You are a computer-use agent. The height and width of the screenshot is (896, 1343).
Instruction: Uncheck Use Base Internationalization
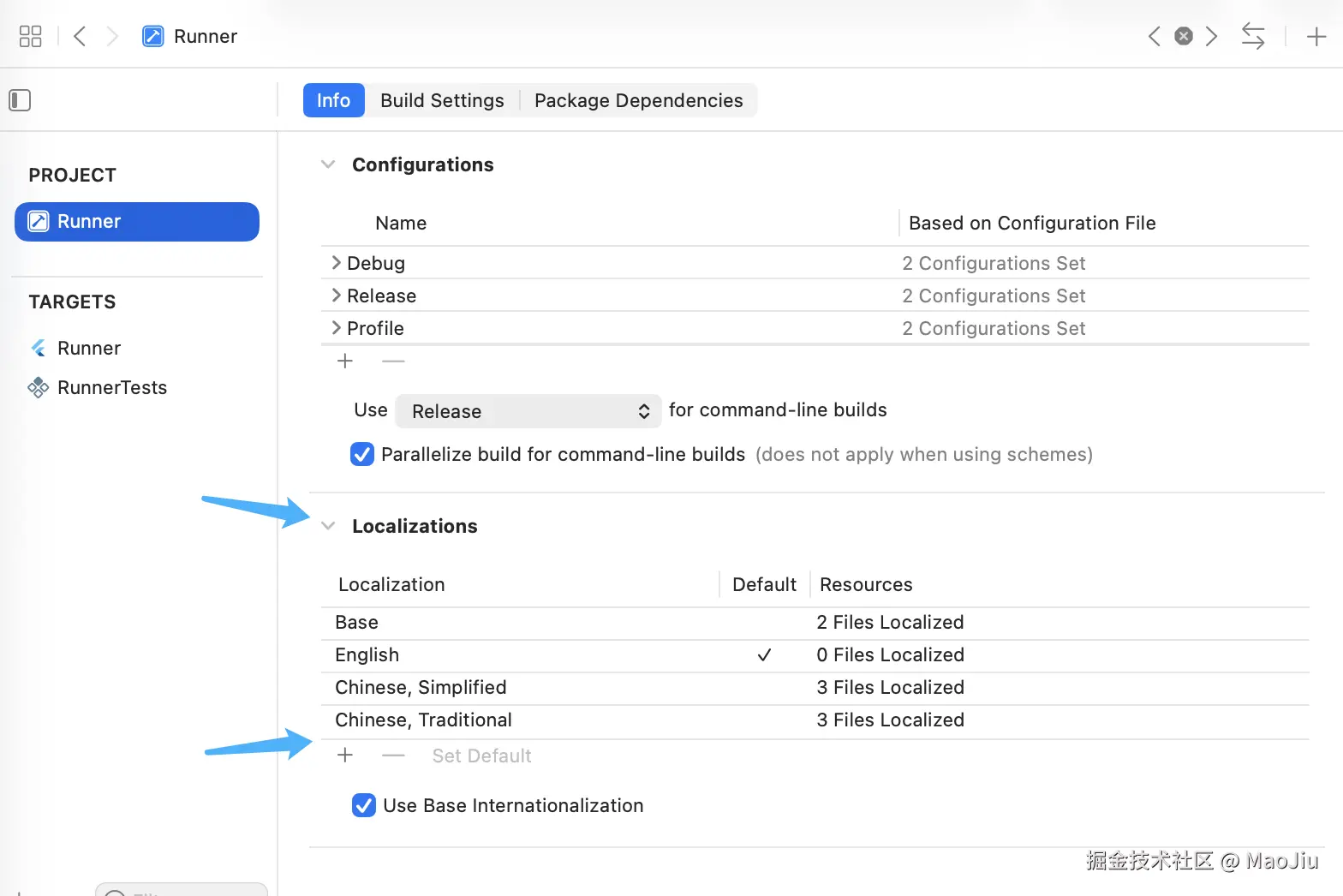coord(364,805)
